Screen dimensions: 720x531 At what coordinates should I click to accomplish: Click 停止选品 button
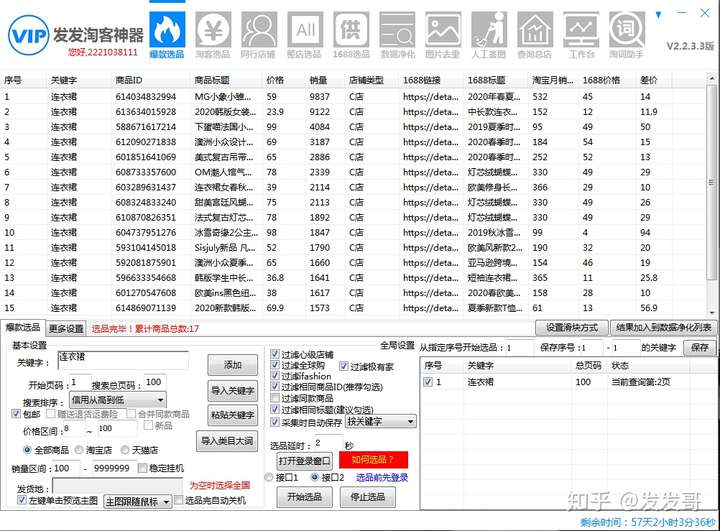tap(368, 497)
